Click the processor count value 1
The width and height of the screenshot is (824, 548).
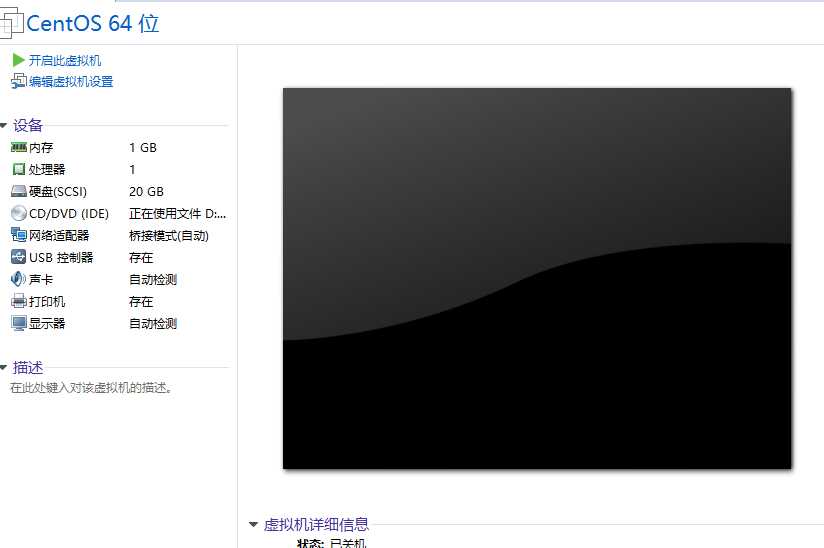coord(132,169)
